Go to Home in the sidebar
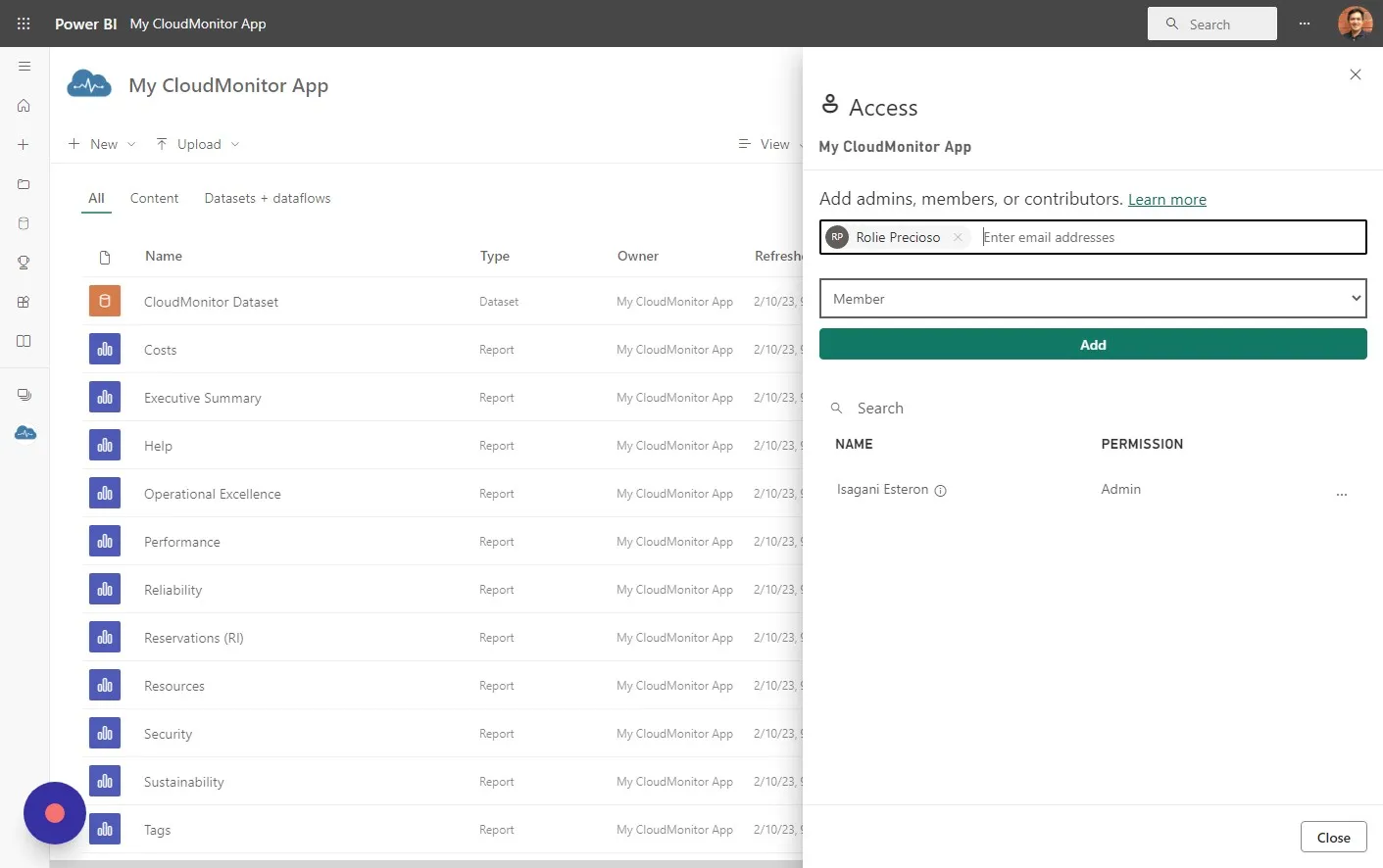 (x=25, y=106)
